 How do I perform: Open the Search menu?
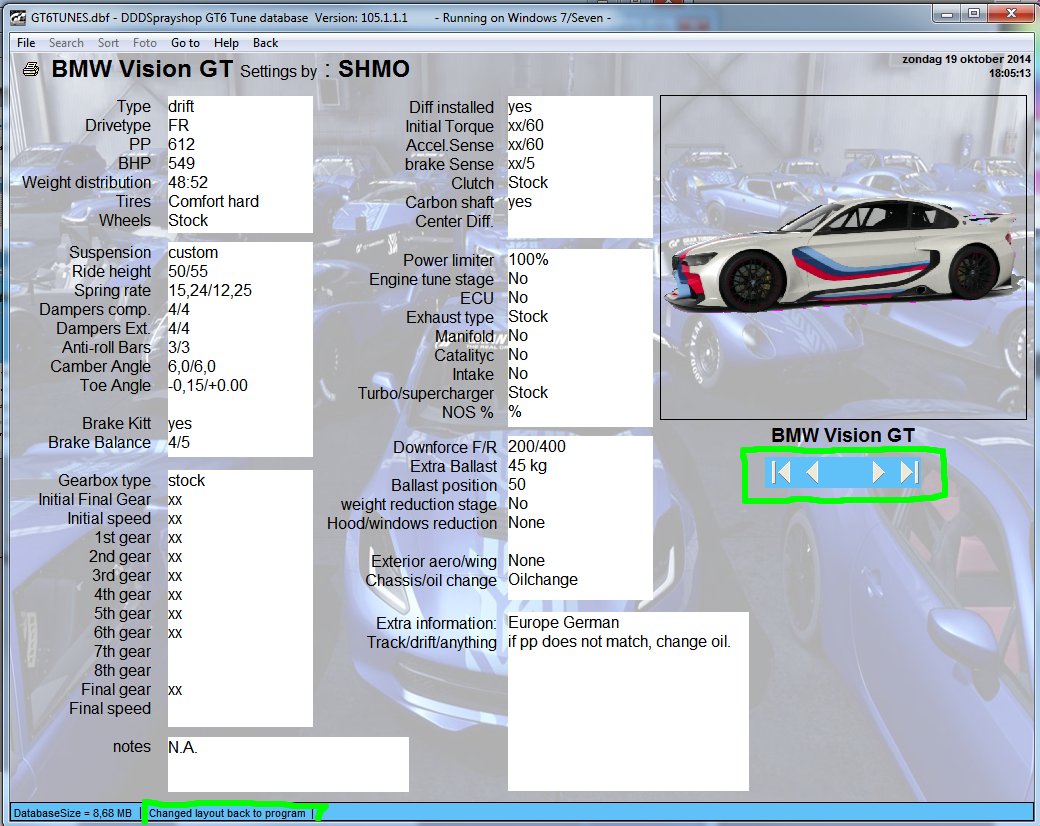pyautogui.click(x=66, y=43)
